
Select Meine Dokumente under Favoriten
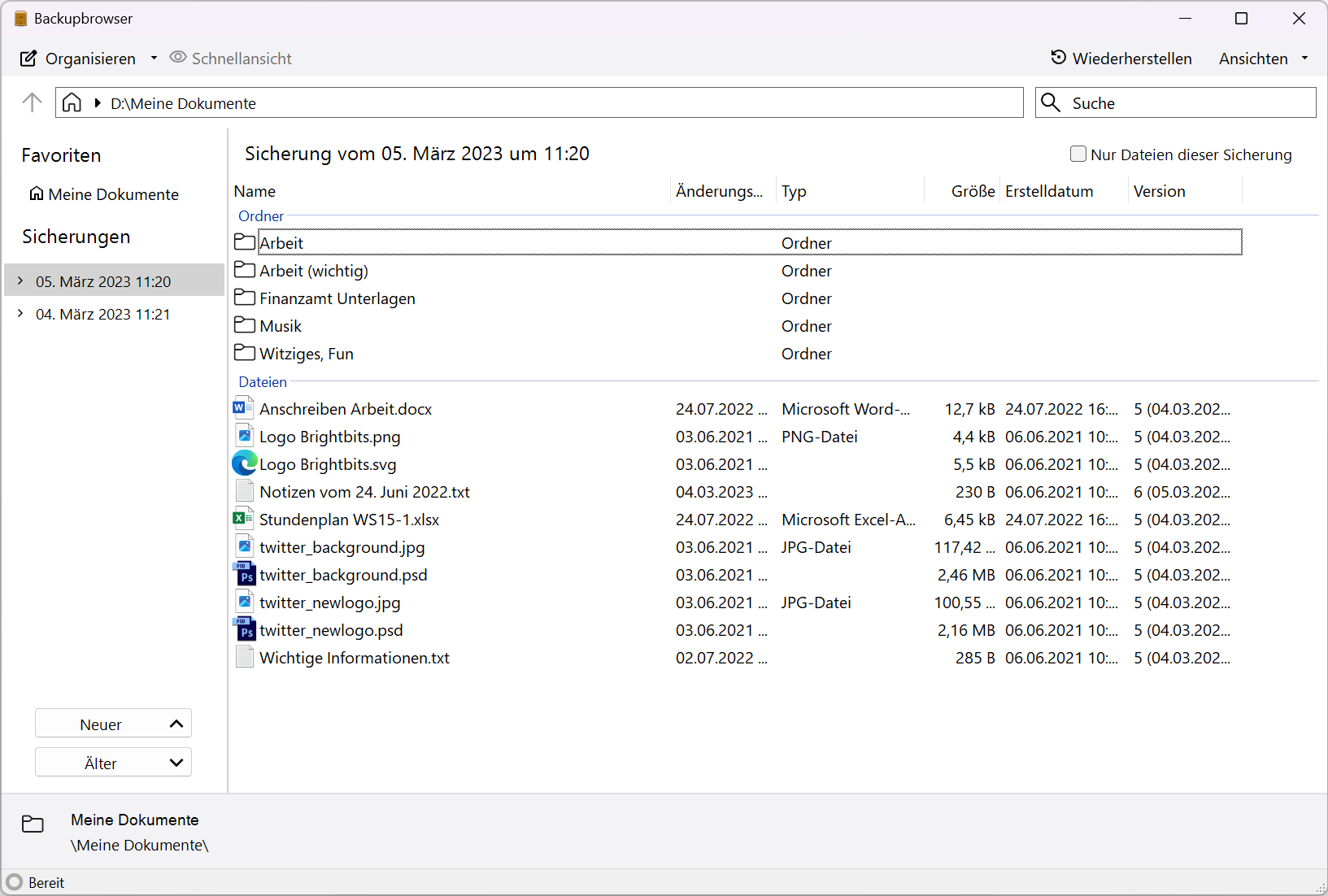pos(113,194)
